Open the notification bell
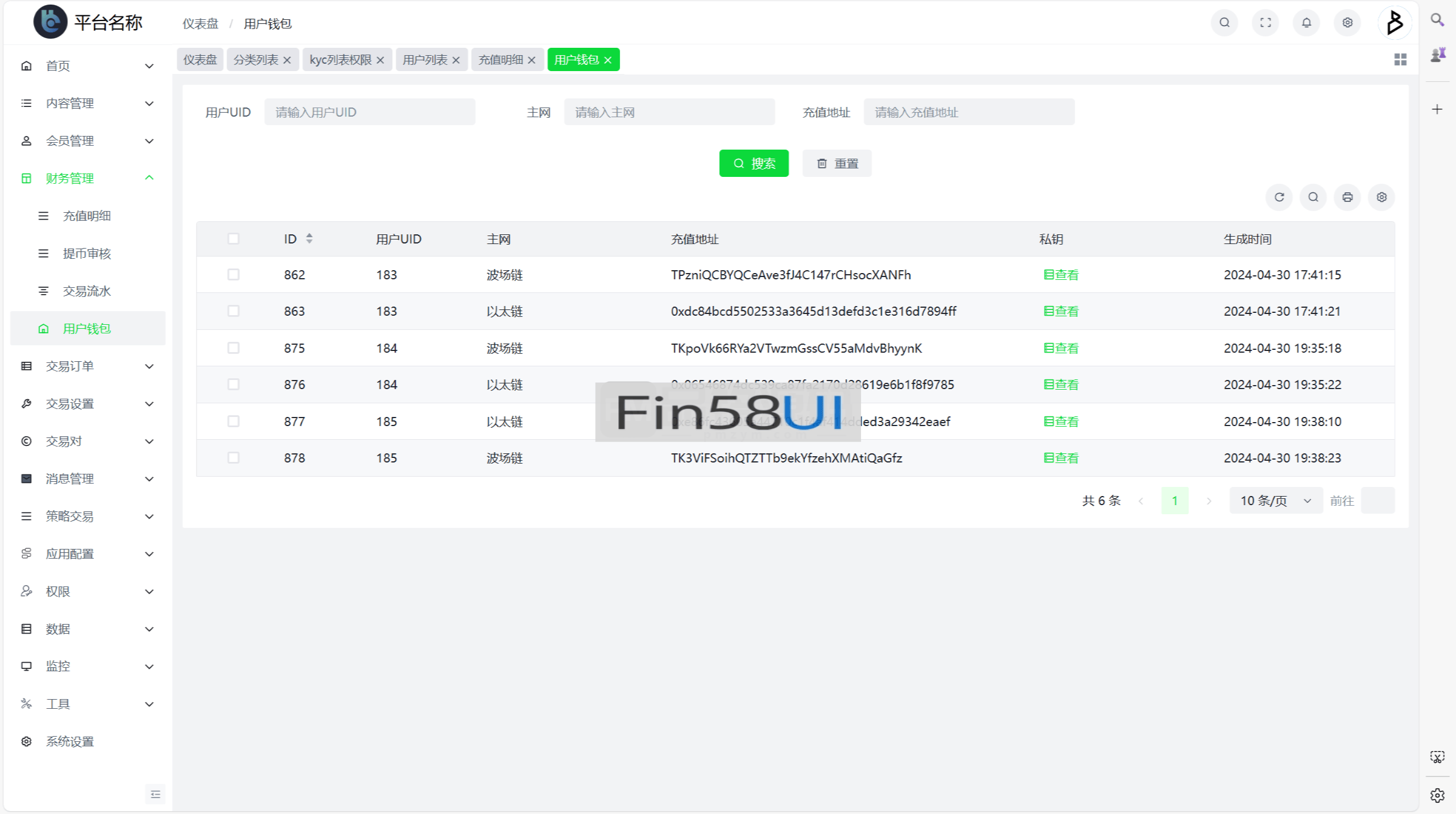1456x814 pixels. (1306, 23)
